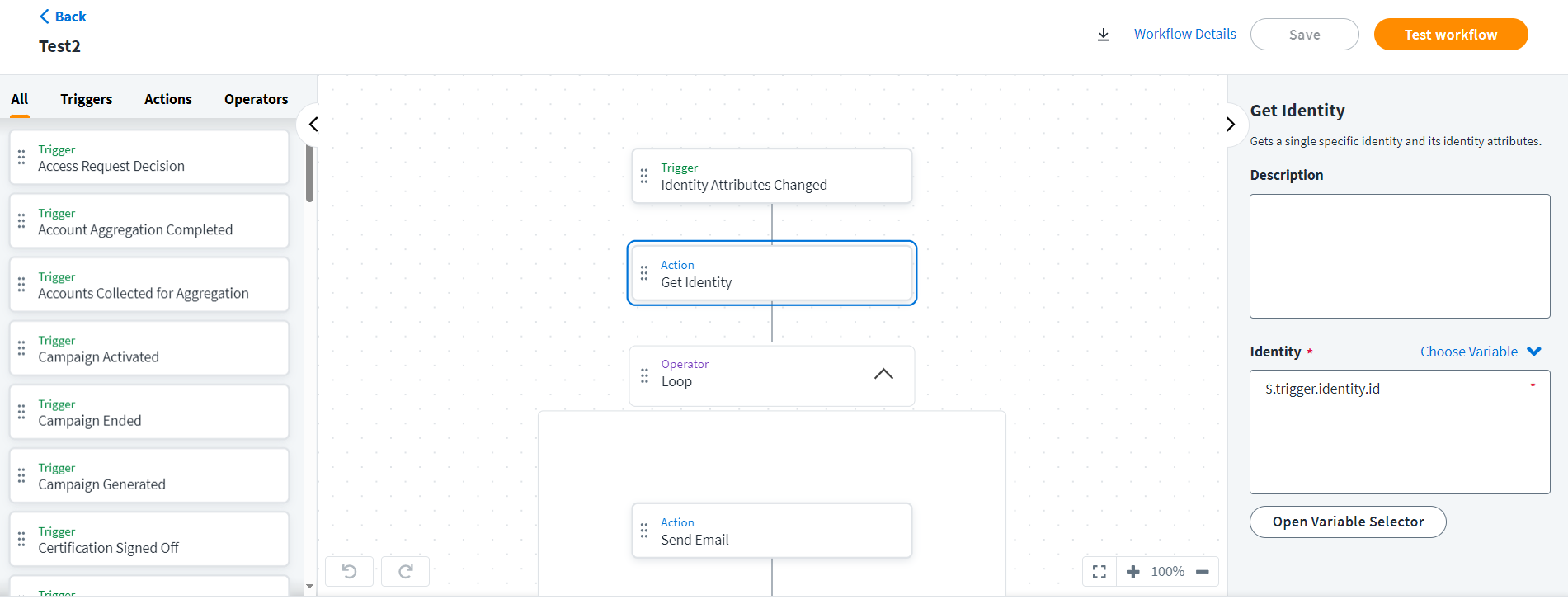This screenshot has width=1568, height=609.
Task: Select the Send Email action node
Action: 771,531
